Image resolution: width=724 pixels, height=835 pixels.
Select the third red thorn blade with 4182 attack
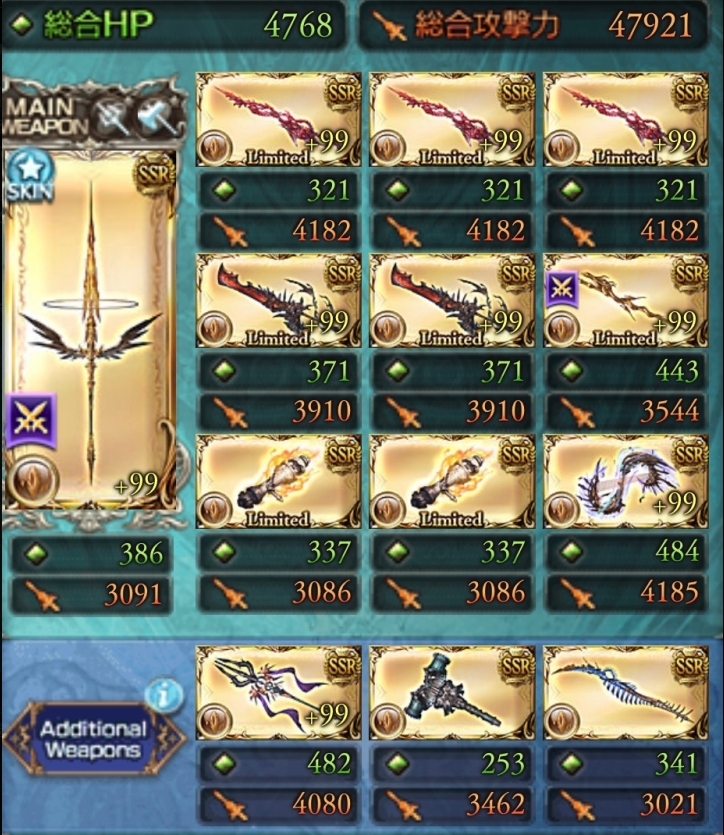coord(626,119)
